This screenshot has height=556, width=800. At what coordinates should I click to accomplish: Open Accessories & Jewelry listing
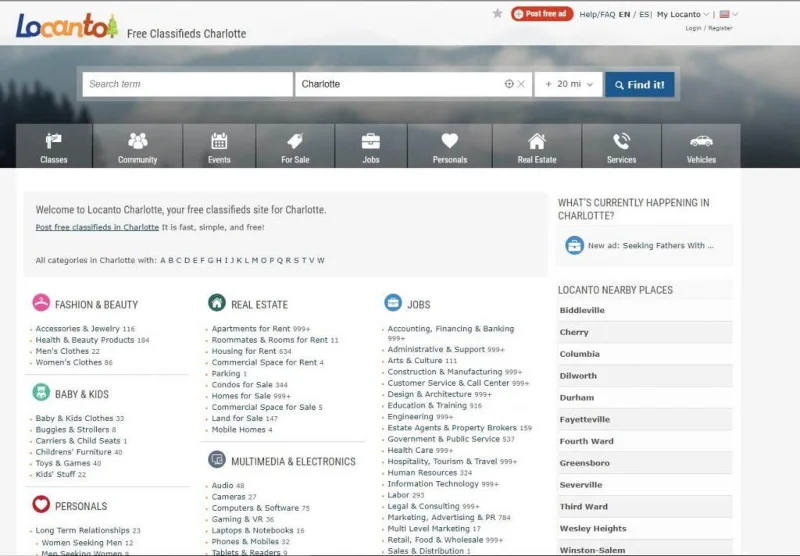coord(78,329)
